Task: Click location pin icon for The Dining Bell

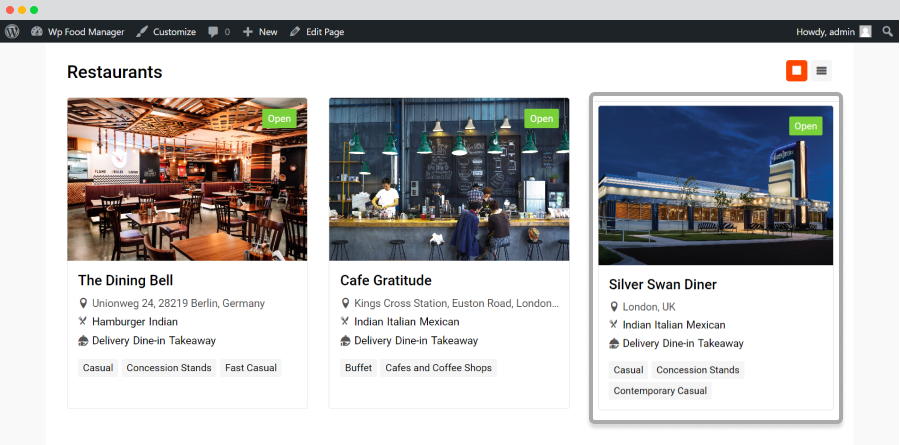Action: point(83,303)
